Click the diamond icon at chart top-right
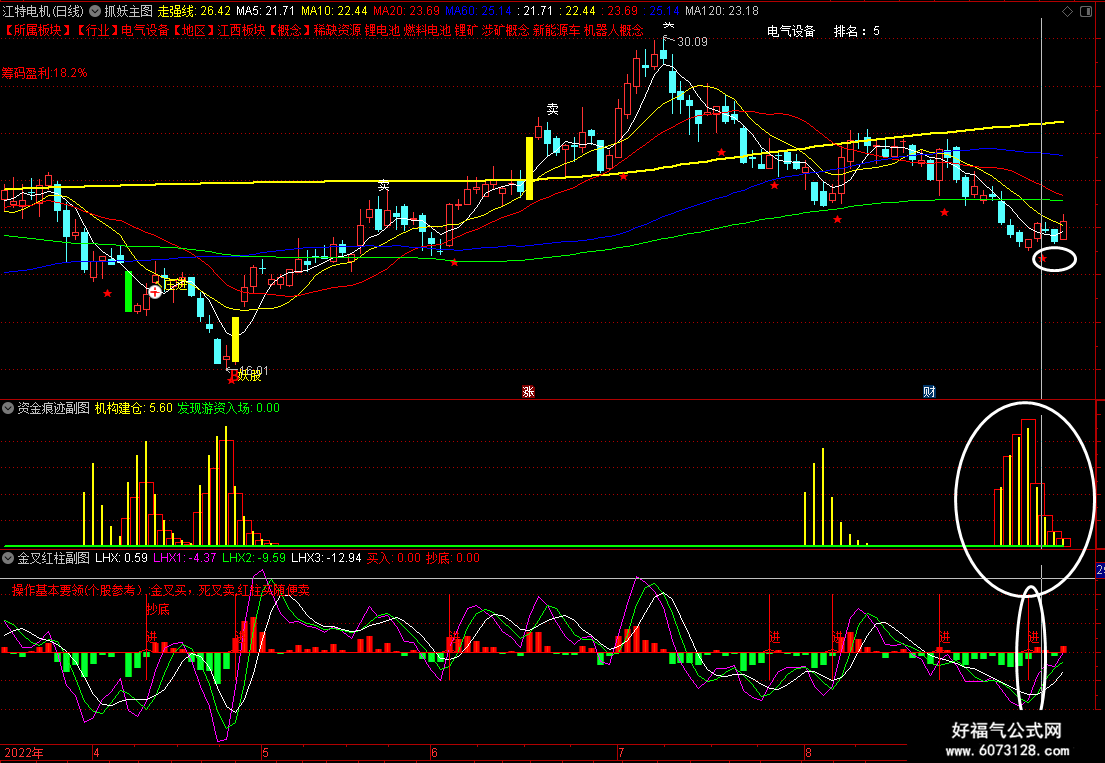Viewport: 1105px width, 763px height. click(1067, 11)
